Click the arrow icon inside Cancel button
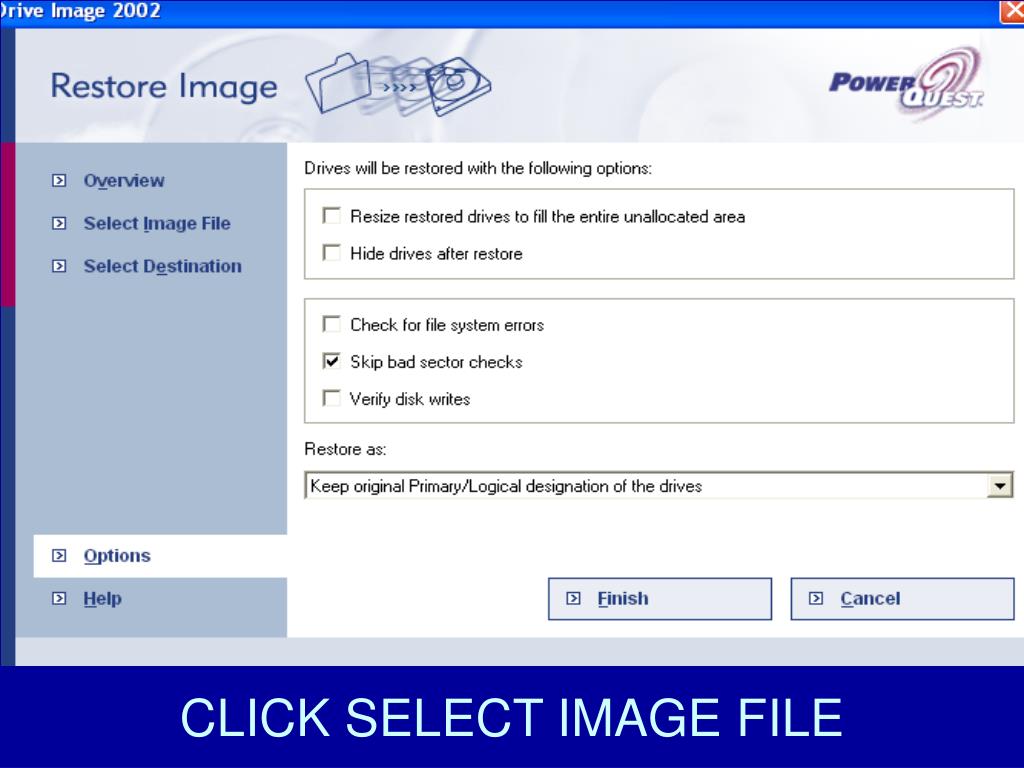1024x768 pixels. [816, 598]
